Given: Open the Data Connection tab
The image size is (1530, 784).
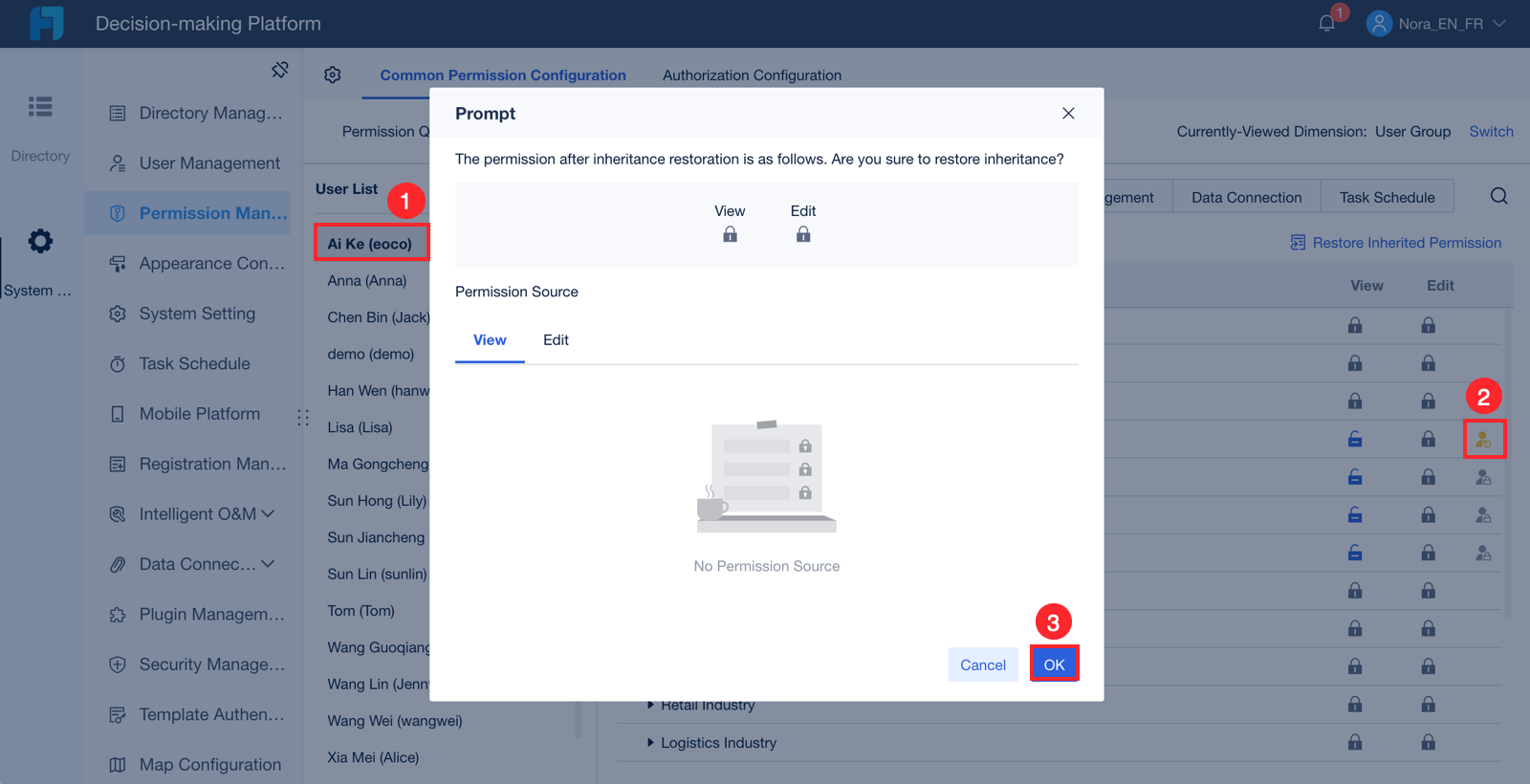Looking at the screenshot, I should click(1247, 197).
